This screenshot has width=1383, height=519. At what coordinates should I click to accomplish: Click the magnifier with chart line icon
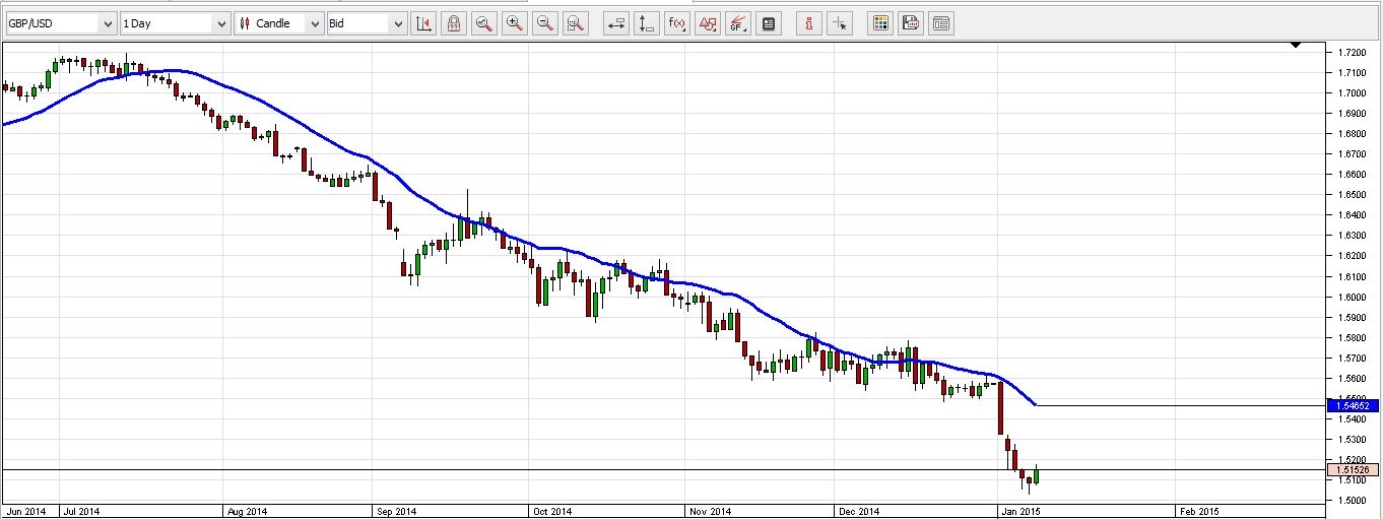tap(484, 23)
